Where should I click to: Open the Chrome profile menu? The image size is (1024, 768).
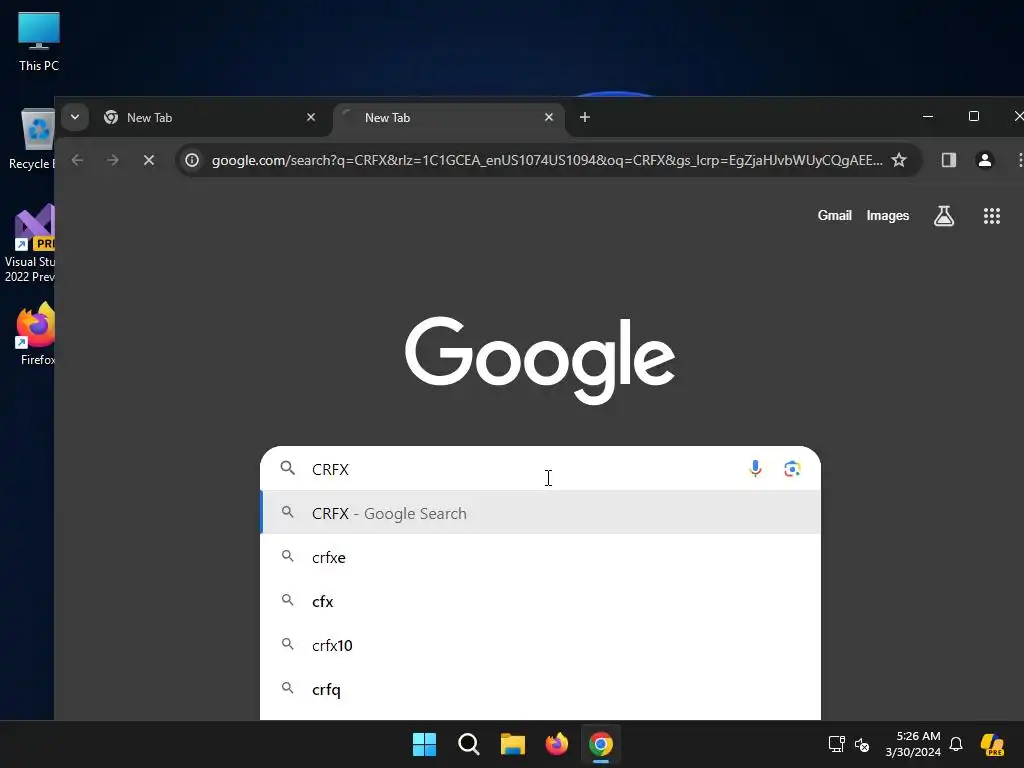click(985, 160)
